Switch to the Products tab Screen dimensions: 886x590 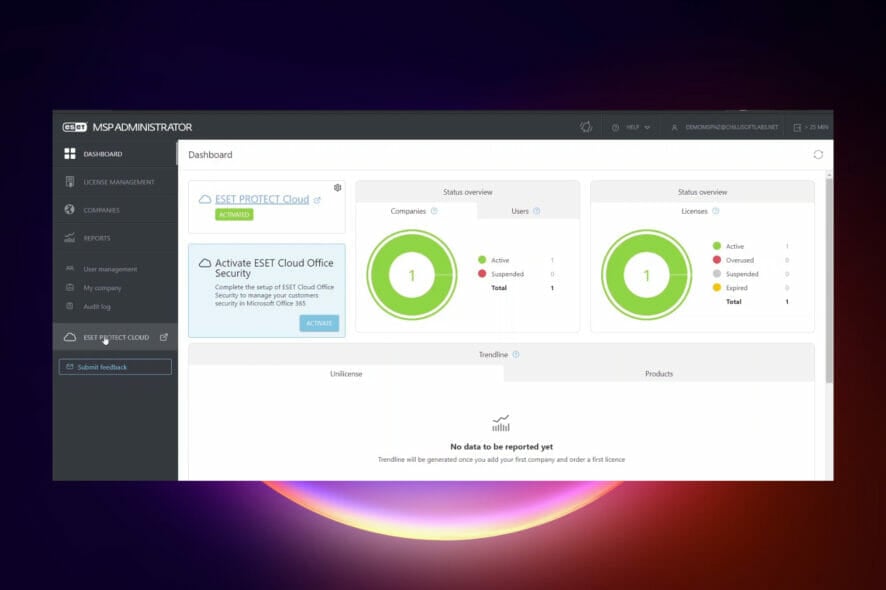point(659,374)
